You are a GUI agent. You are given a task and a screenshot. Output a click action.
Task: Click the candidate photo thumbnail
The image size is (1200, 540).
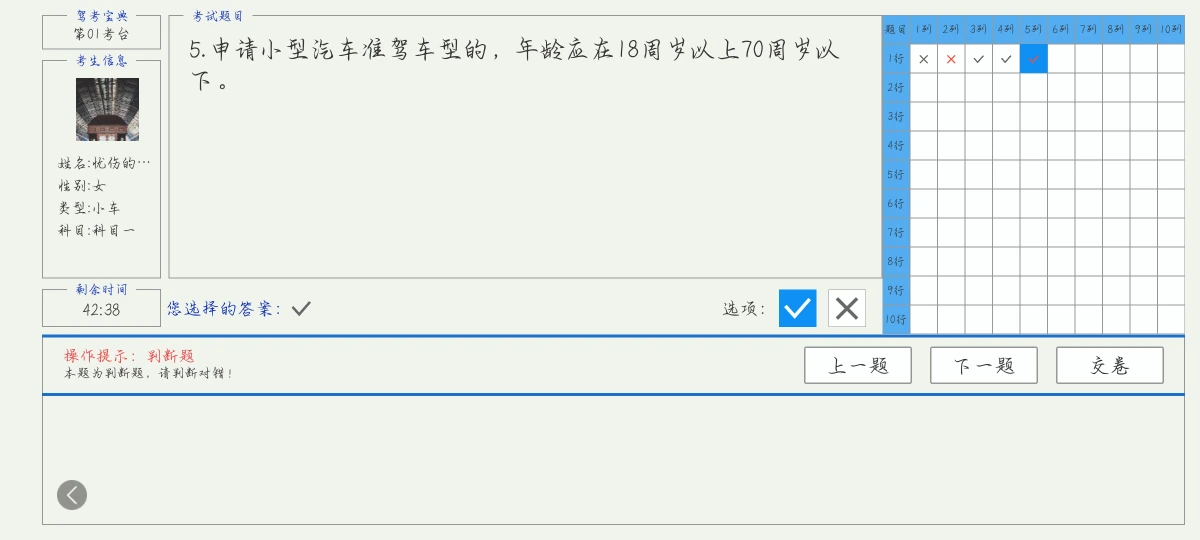click(107, 109)
